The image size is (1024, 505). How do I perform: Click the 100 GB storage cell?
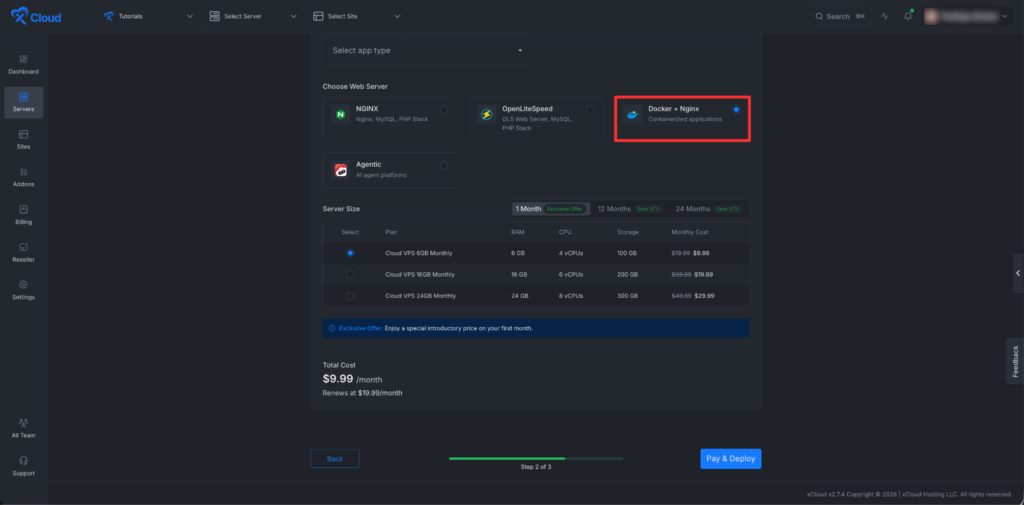627,253
